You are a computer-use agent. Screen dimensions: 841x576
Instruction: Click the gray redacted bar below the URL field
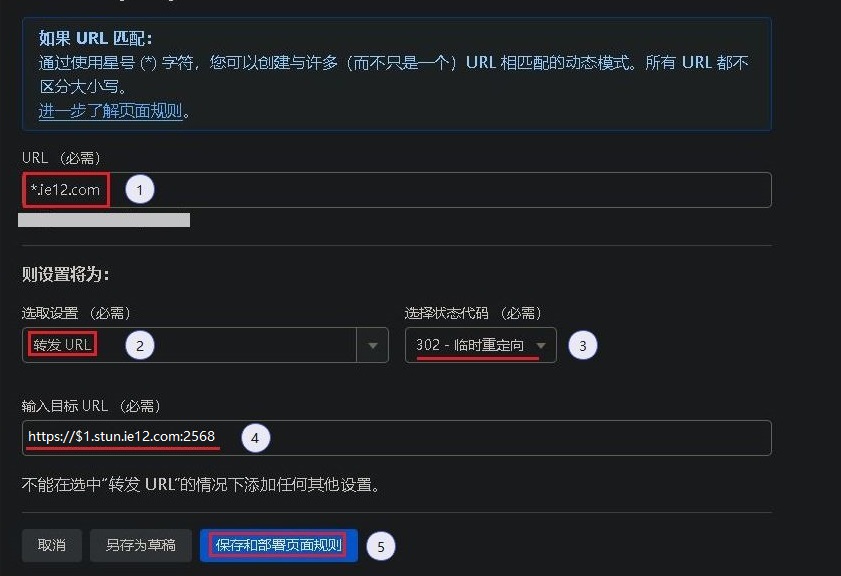pyautogui.click(x=104, y=219)
